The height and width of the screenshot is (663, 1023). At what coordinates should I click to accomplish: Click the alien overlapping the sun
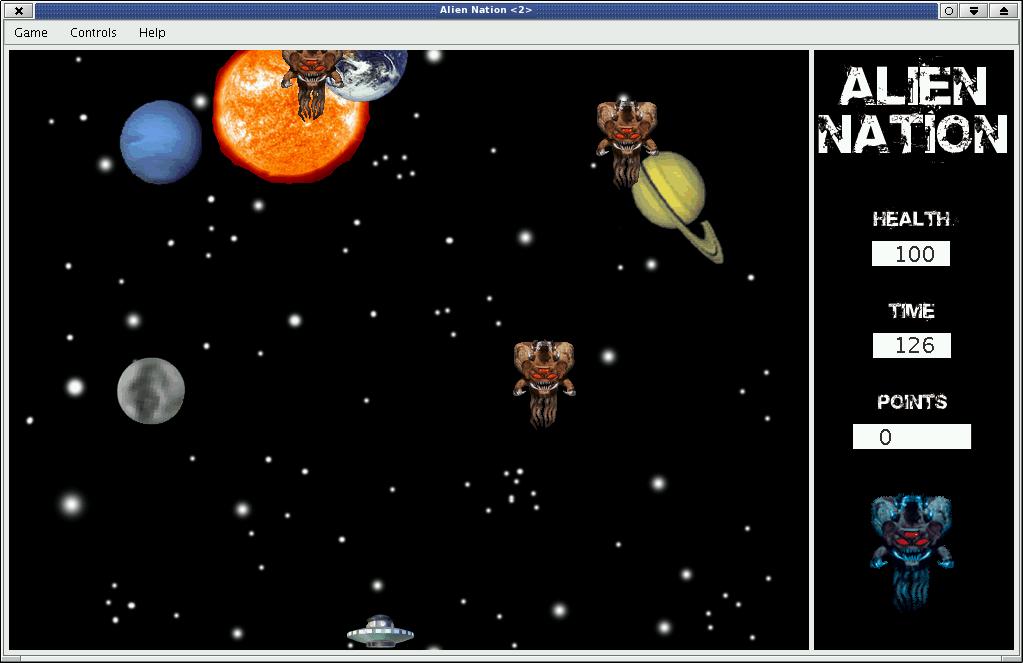(x=312, y=84)
